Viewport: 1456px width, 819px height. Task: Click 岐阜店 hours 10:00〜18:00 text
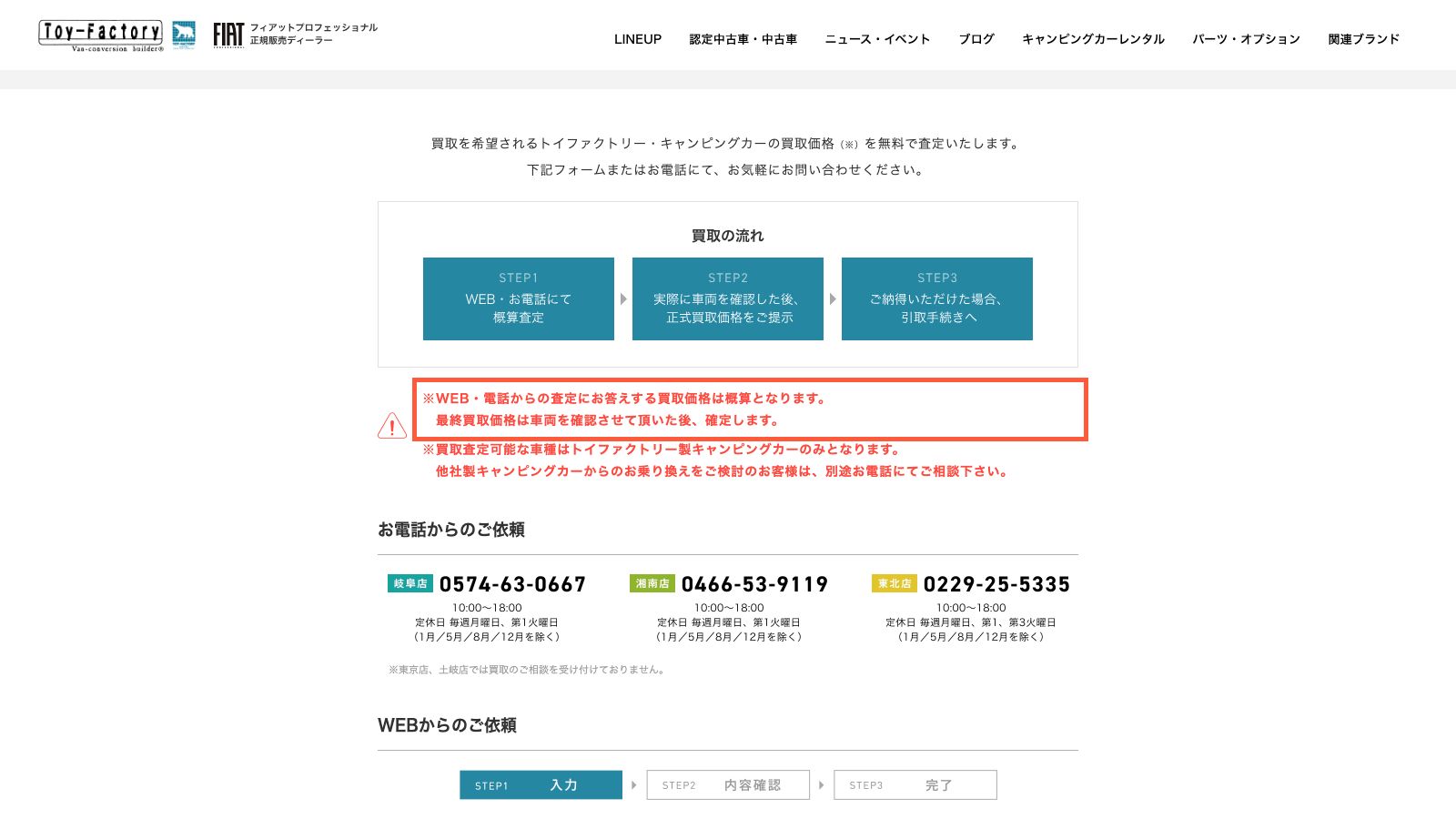tap(487, 608)
